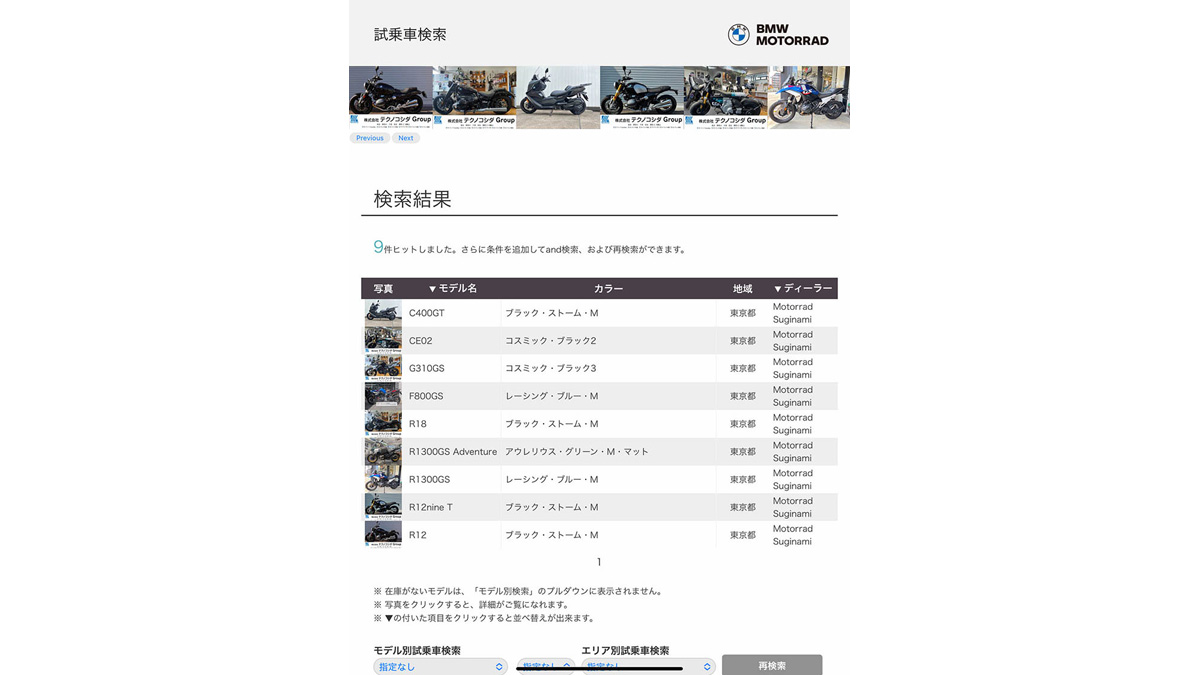The image size is (1200, 675).
Task: Click the 試乗車検索 page title
Action: click(x=410, y=35)
